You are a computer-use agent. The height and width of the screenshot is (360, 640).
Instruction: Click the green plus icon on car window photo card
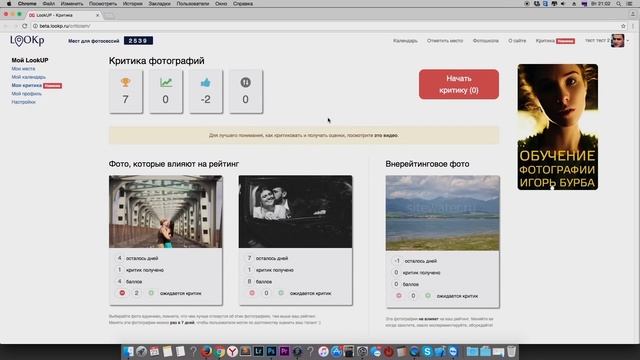tap(281, 293)
